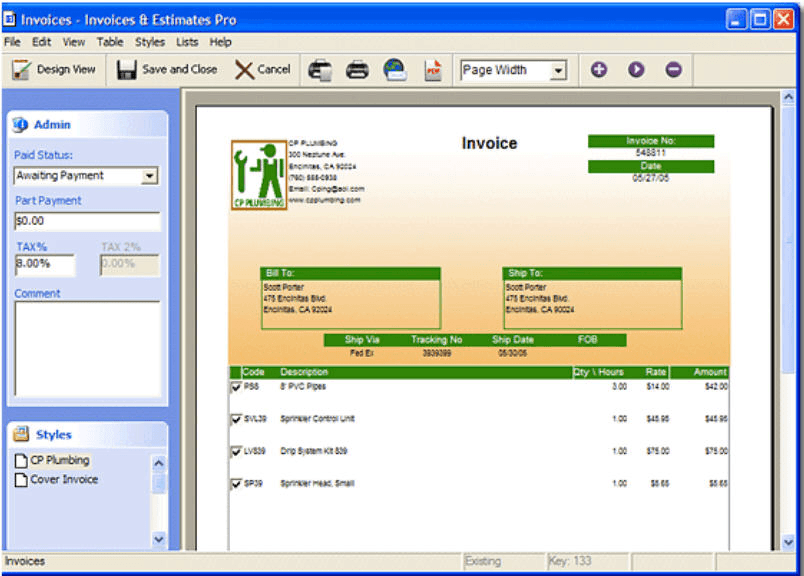
Task: Open the Table menu
Action: click(110, 42)
